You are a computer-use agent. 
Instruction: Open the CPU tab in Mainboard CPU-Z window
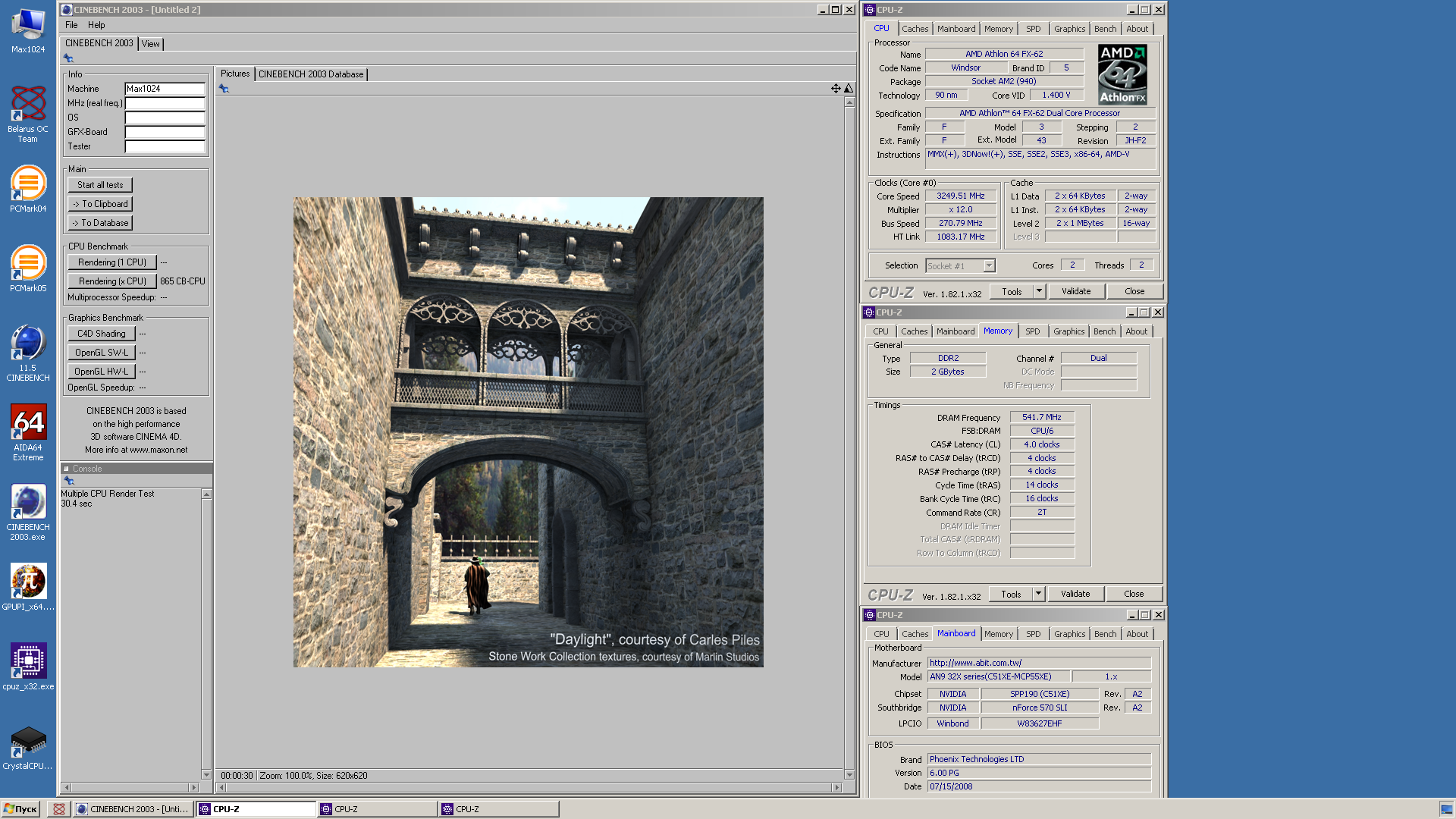click(x=881, y=634)
